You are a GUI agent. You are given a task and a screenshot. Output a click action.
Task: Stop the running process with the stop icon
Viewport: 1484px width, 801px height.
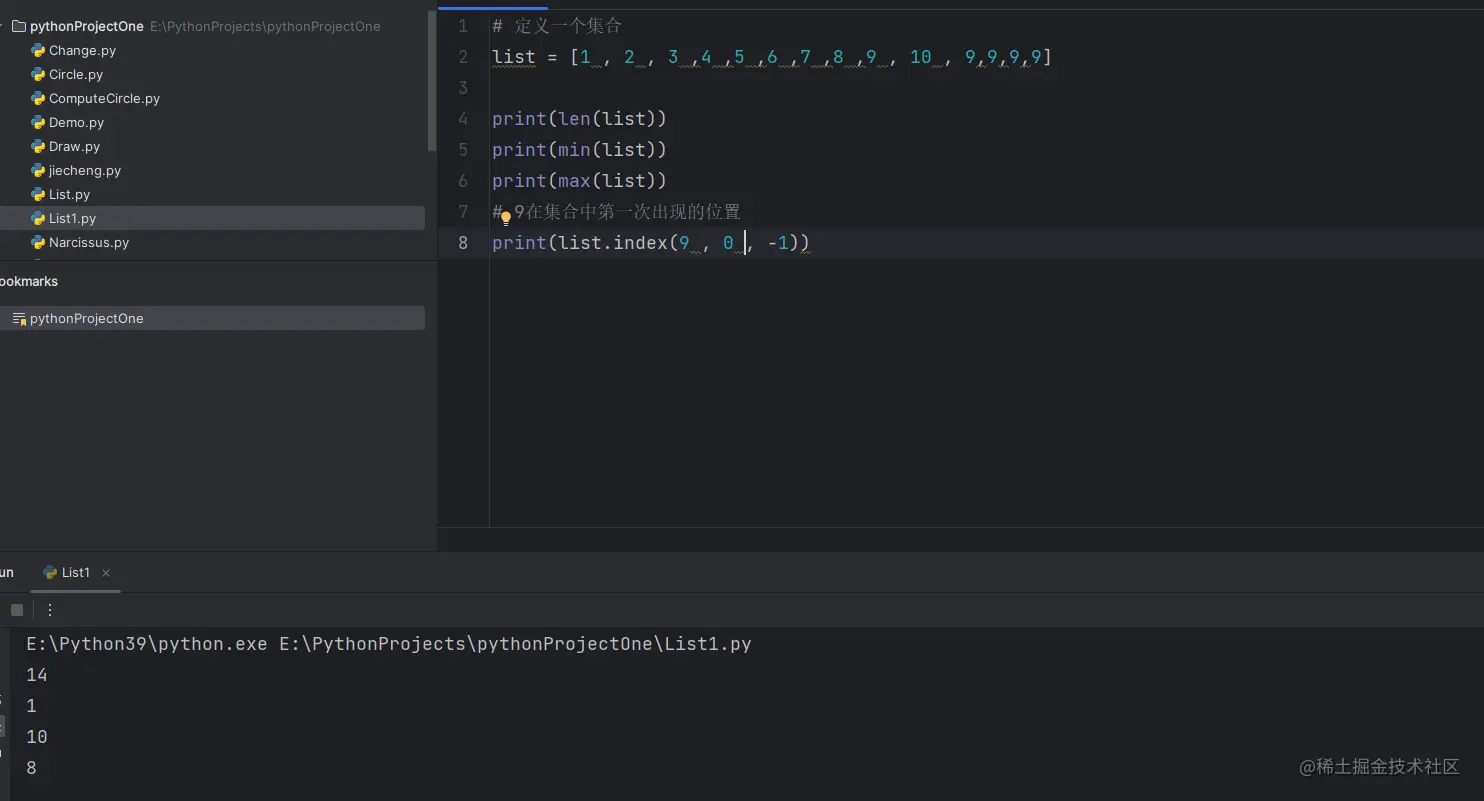click(17, 609)
